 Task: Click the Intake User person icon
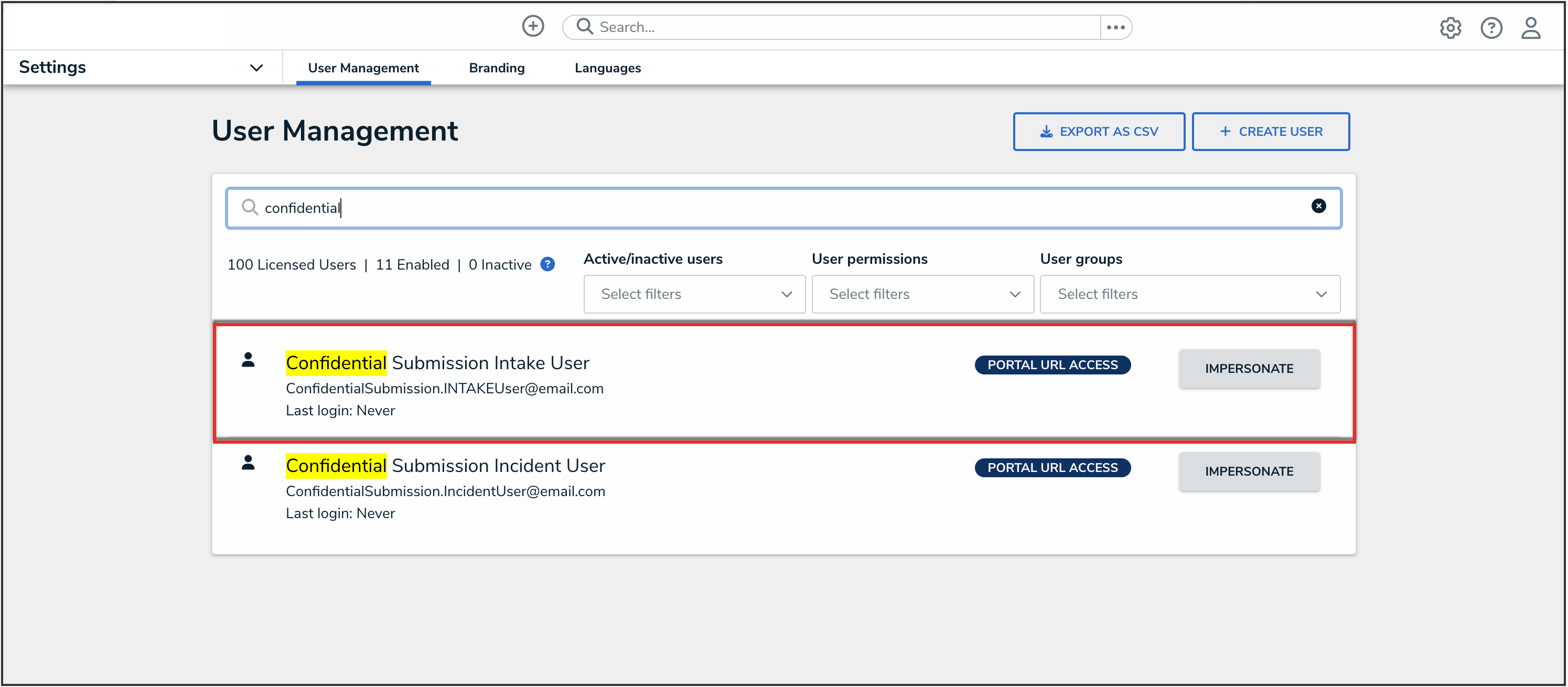[248, 360]
